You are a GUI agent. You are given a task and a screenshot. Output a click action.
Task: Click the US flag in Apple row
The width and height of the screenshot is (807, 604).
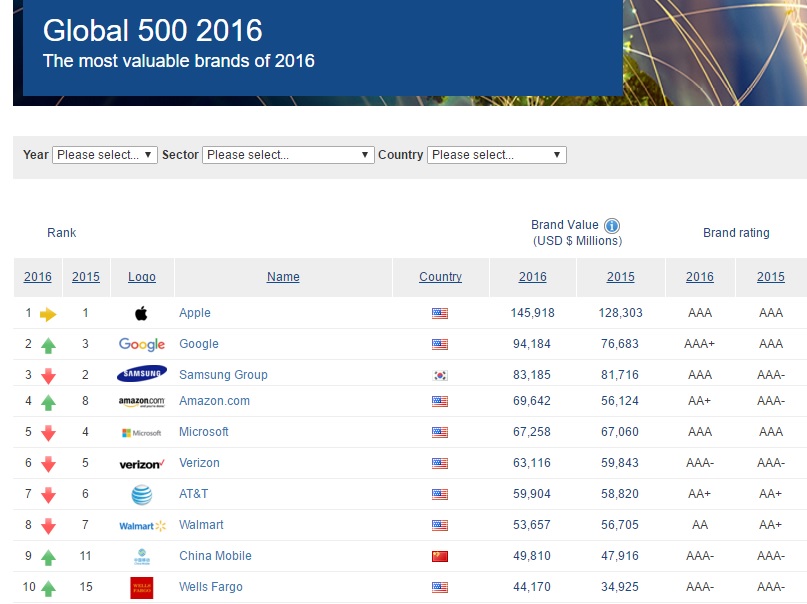point(440,313)
